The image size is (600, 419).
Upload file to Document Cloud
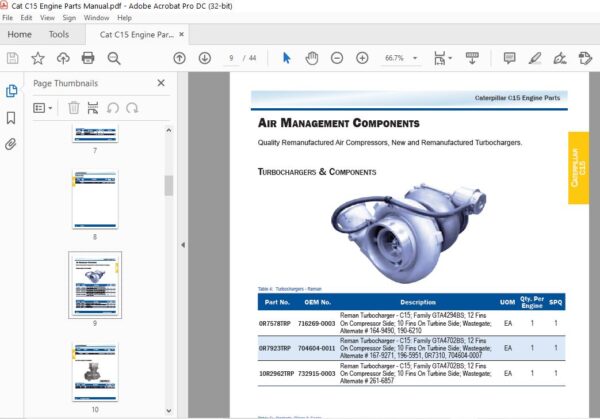click(63, 58)
